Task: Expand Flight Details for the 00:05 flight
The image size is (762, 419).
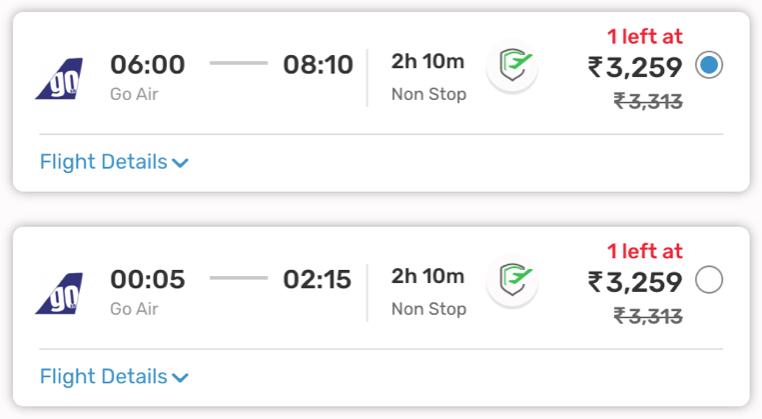Action: pyautogui.click(x=114, y=377)
